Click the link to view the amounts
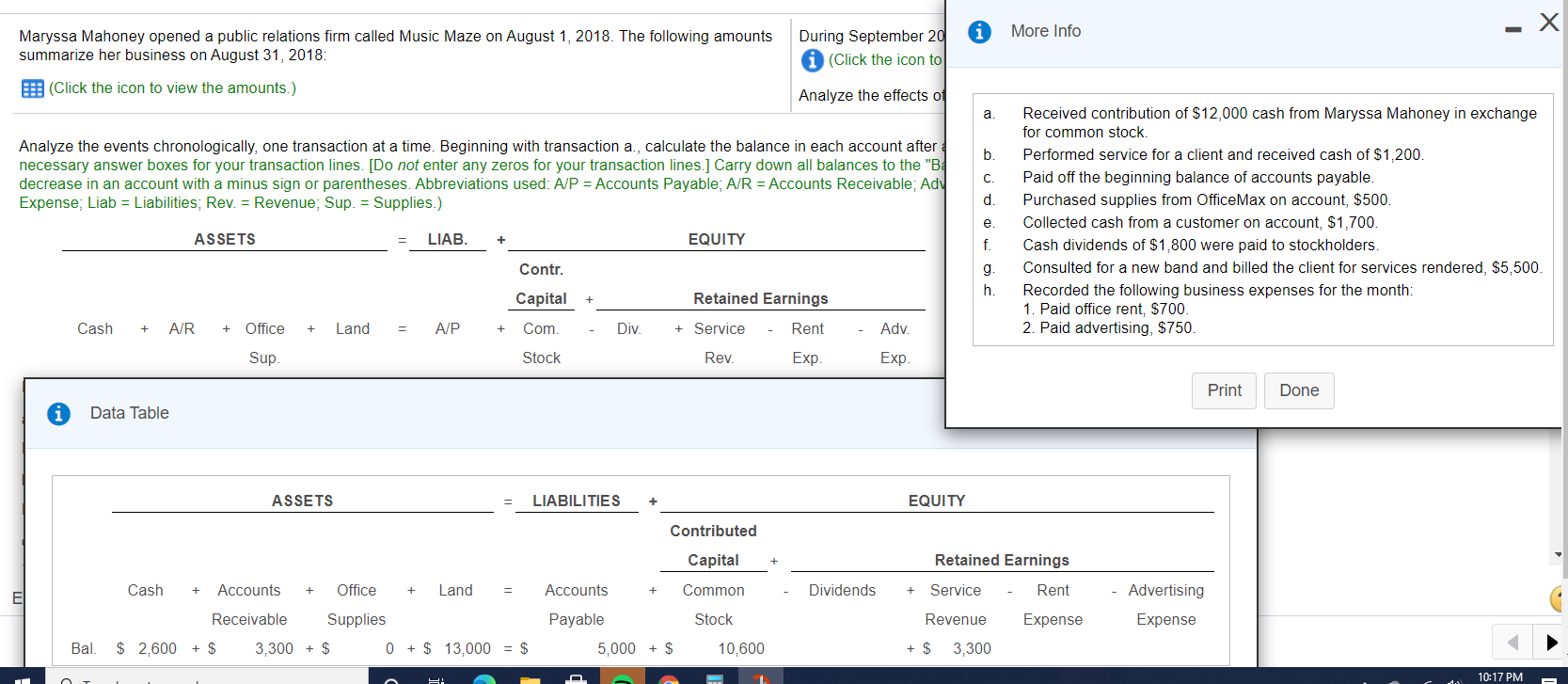1568x684 pixels. click(x=172, y=87)
